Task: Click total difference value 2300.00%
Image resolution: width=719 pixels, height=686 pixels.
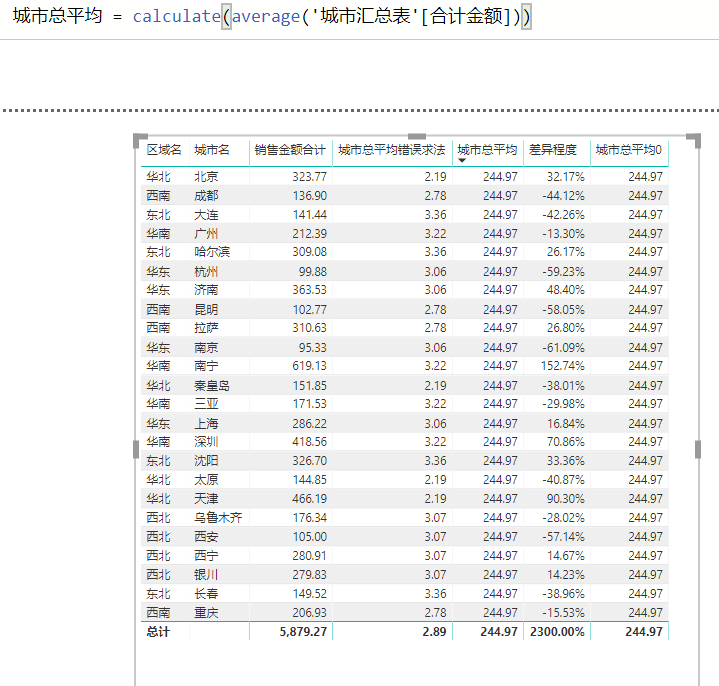Action: point(557,632)
